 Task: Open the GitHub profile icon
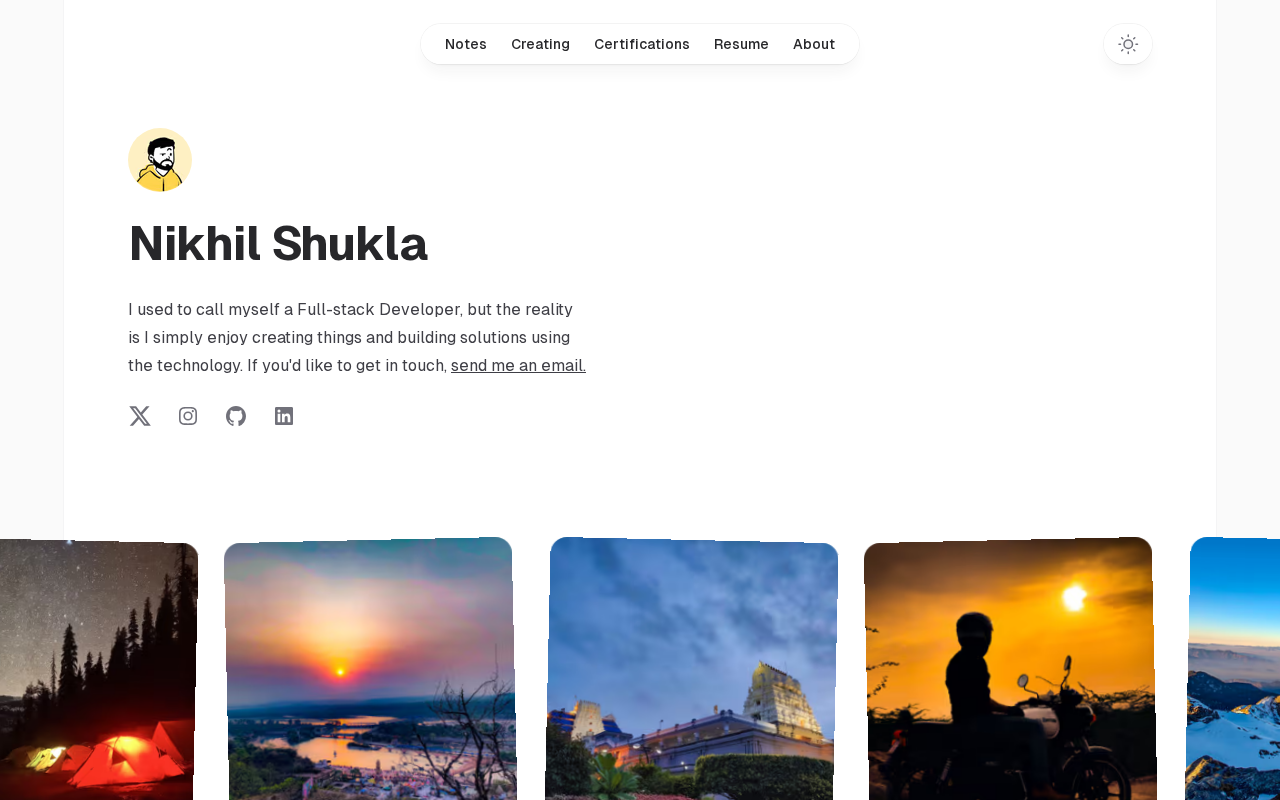[x=236, y=416]
